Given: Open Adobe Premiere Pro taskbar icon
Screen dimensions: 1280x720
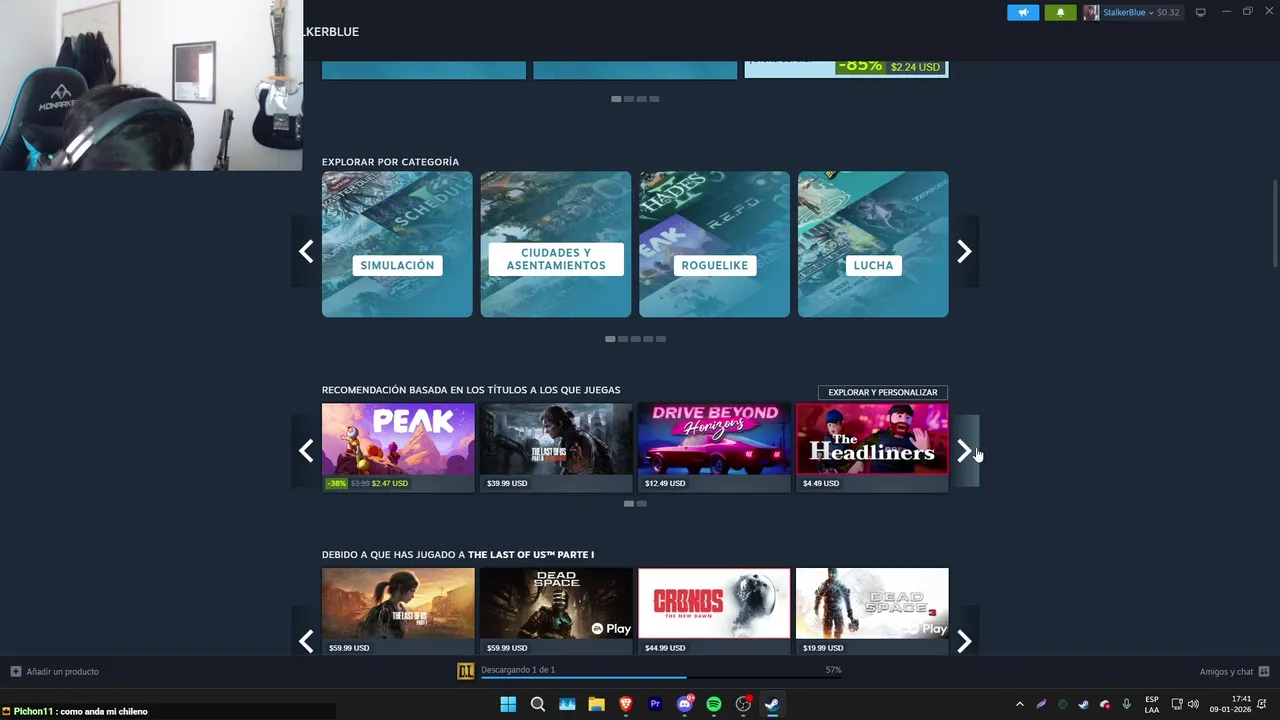Looking at the screenshot, I should [655, 704].
